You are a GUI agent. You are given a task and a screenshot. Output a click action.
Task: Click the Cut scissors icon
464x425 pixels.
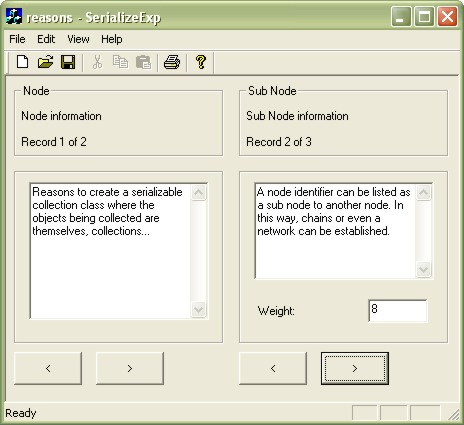tap(97, 62)
